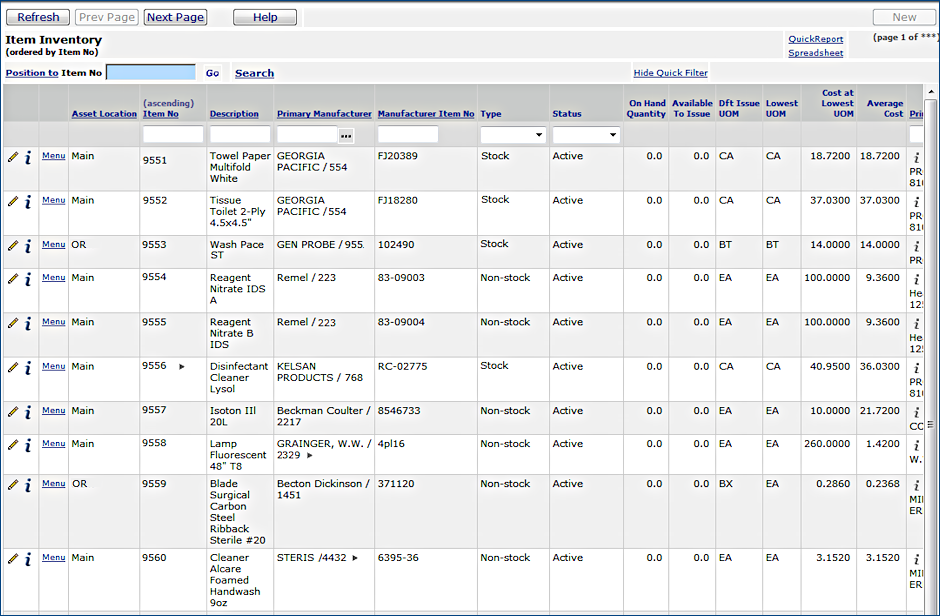Open info icon for item 9556 row
The image size is (940, 616).
(x=28, y=367)
